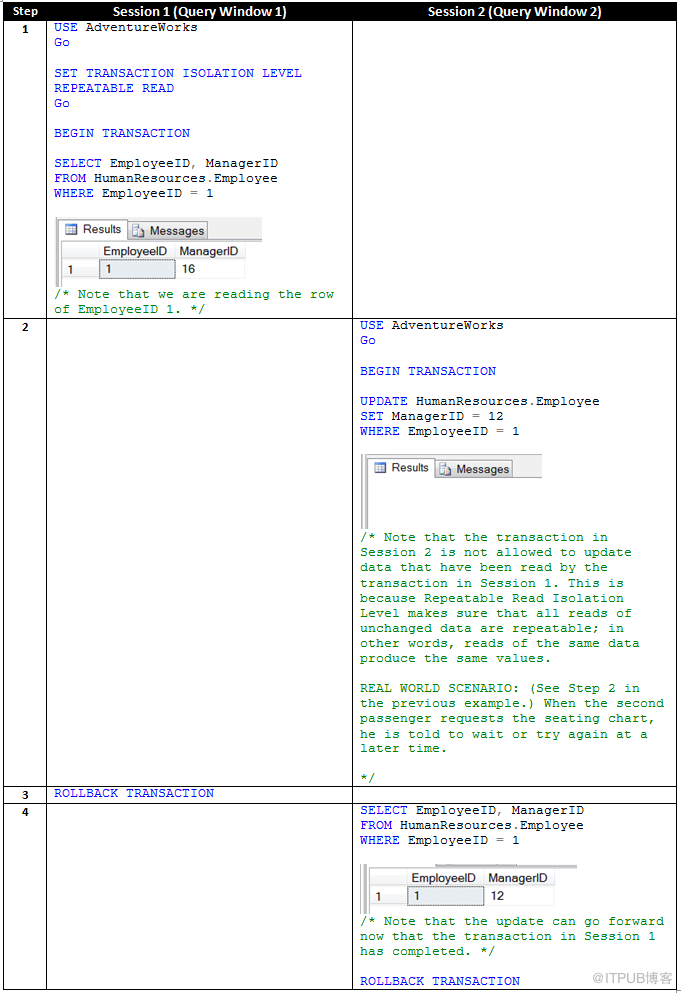Select the EmployeeID column header in Step 1 grid
The height and width of the screenshot is (993, 682).
(135, 251)
